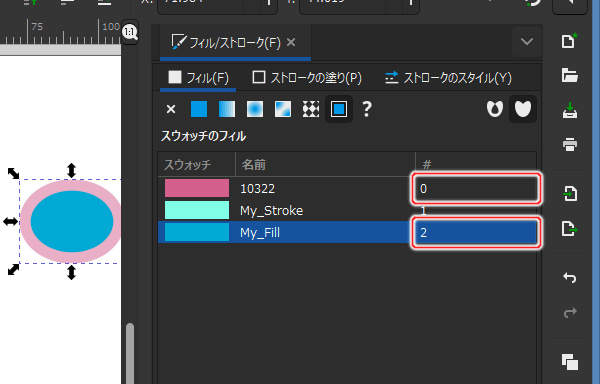
Task: Select nonzero fill rule heart icon
Action: [523, 109]
